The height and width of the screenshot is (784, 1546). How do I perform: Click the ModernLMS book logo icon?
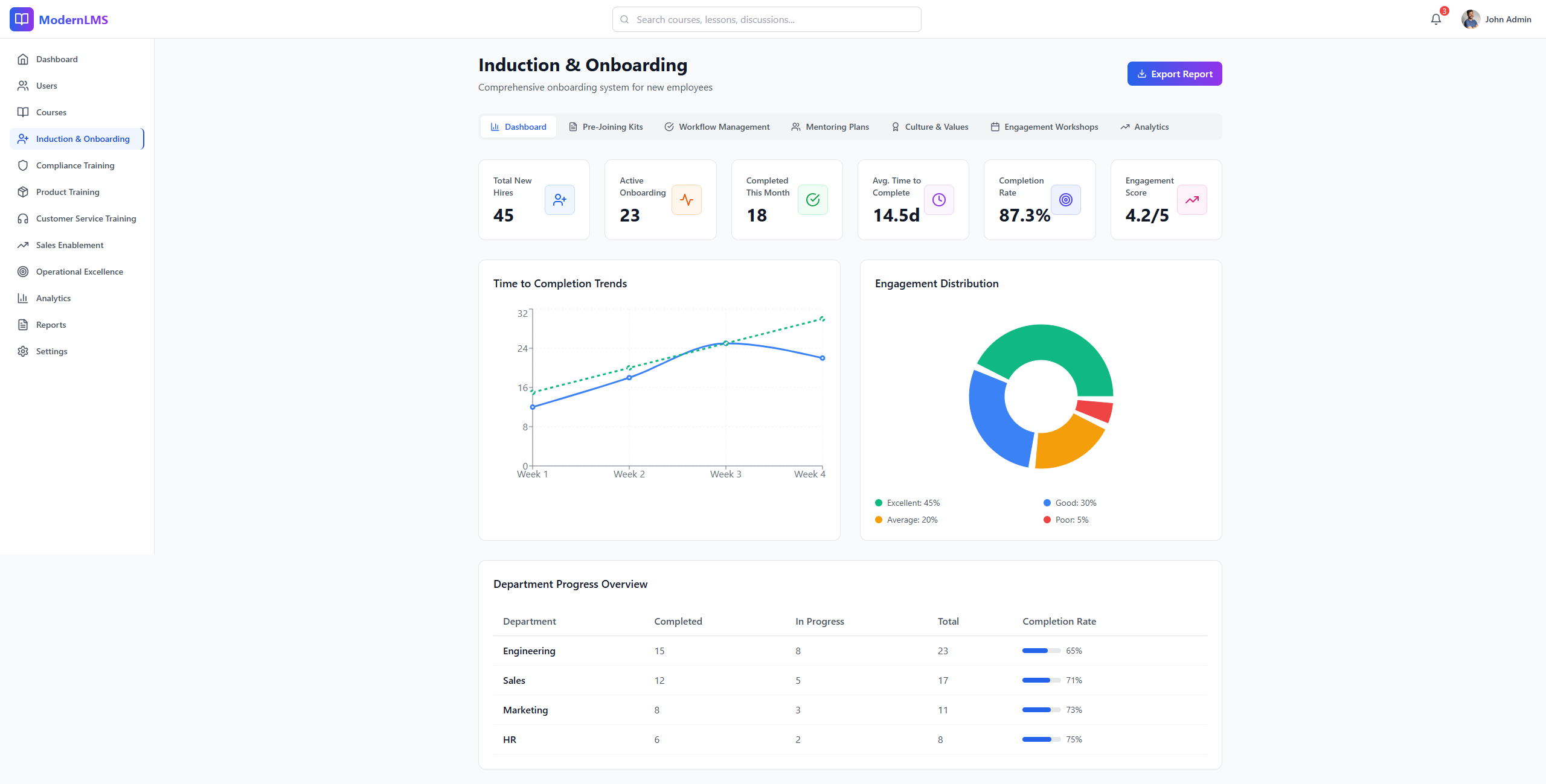(22, 19)
